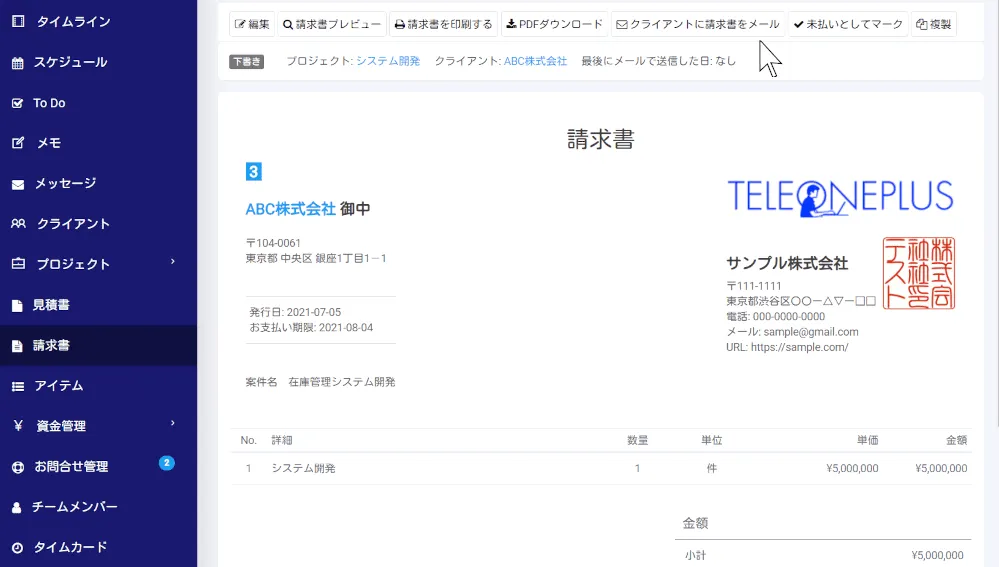
Task: Click the 〒104-0061 postal code text
Action: click(273, 243)
